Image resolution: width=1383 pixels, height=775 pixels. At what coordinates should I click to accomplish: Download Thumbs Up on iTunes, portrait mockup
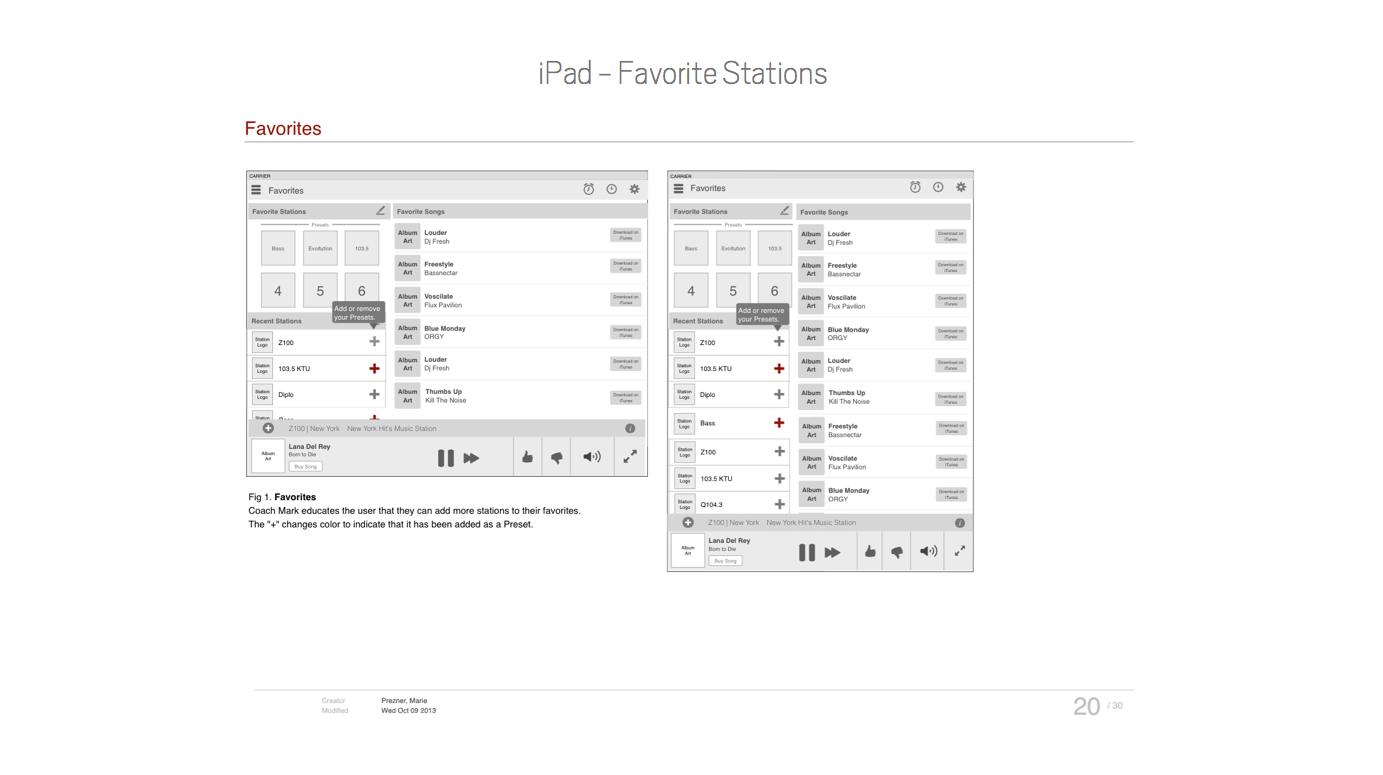click(x=950, y=398)
